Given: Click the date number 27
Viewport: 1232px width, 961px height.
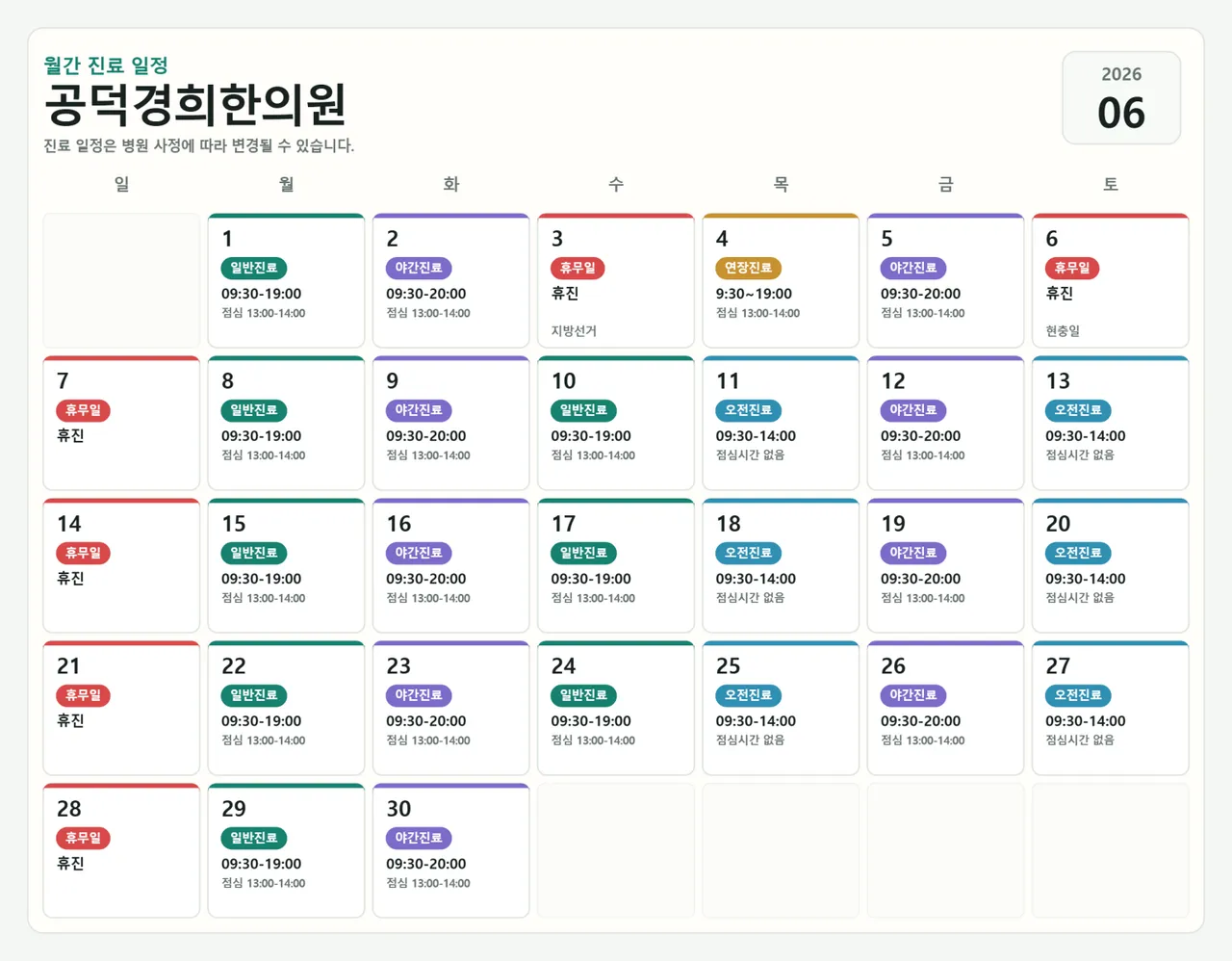Looking at the screenshot, I should [1058, 666].
